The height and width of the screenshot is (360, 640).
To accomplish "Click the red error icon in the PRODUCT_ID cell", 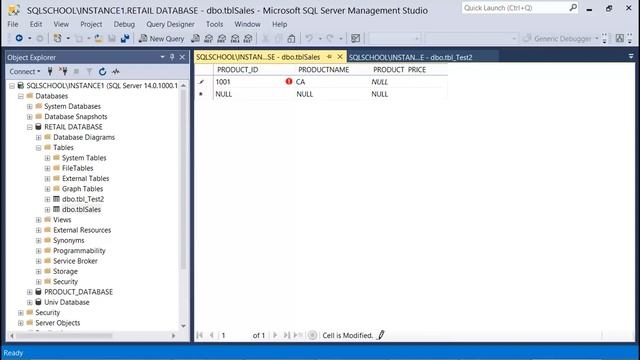I will tap(289, 82).
